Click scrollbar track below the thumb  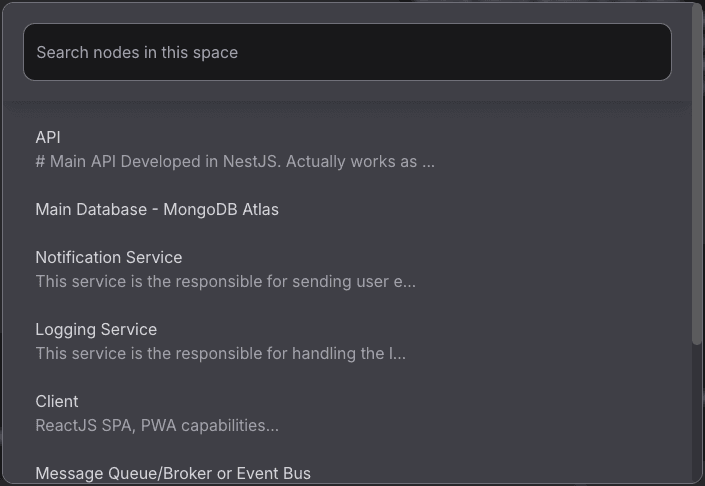tap(697, 414)
